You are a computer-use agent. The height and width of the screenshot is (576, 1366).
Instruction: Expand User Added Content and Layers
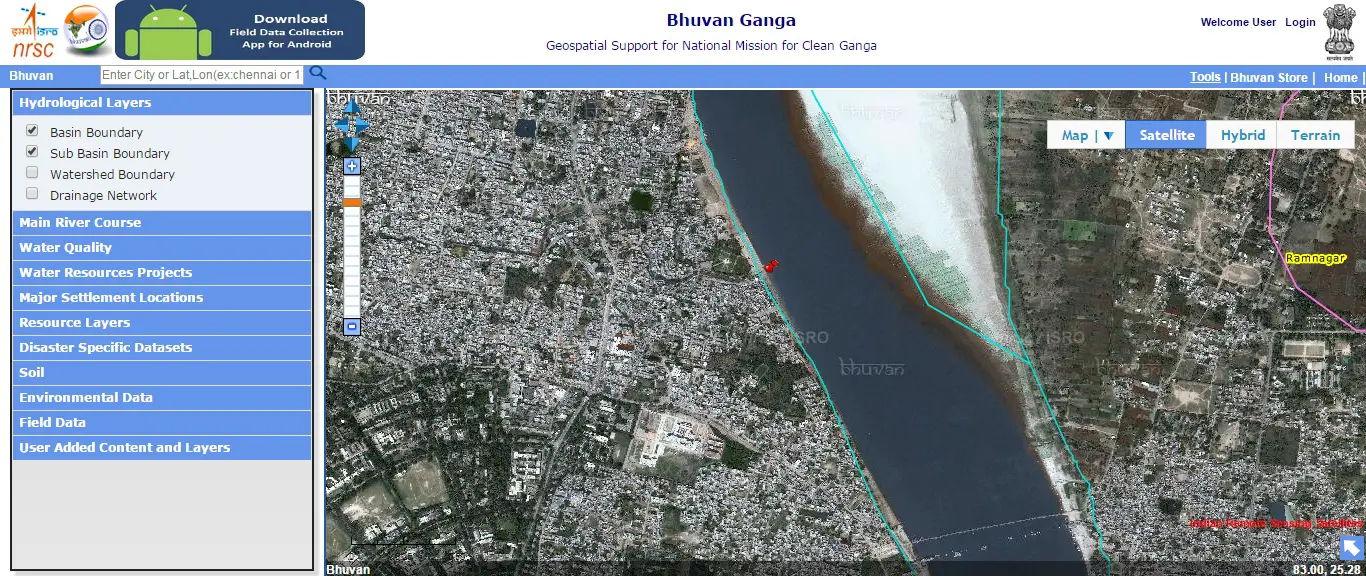pos(162,448)
